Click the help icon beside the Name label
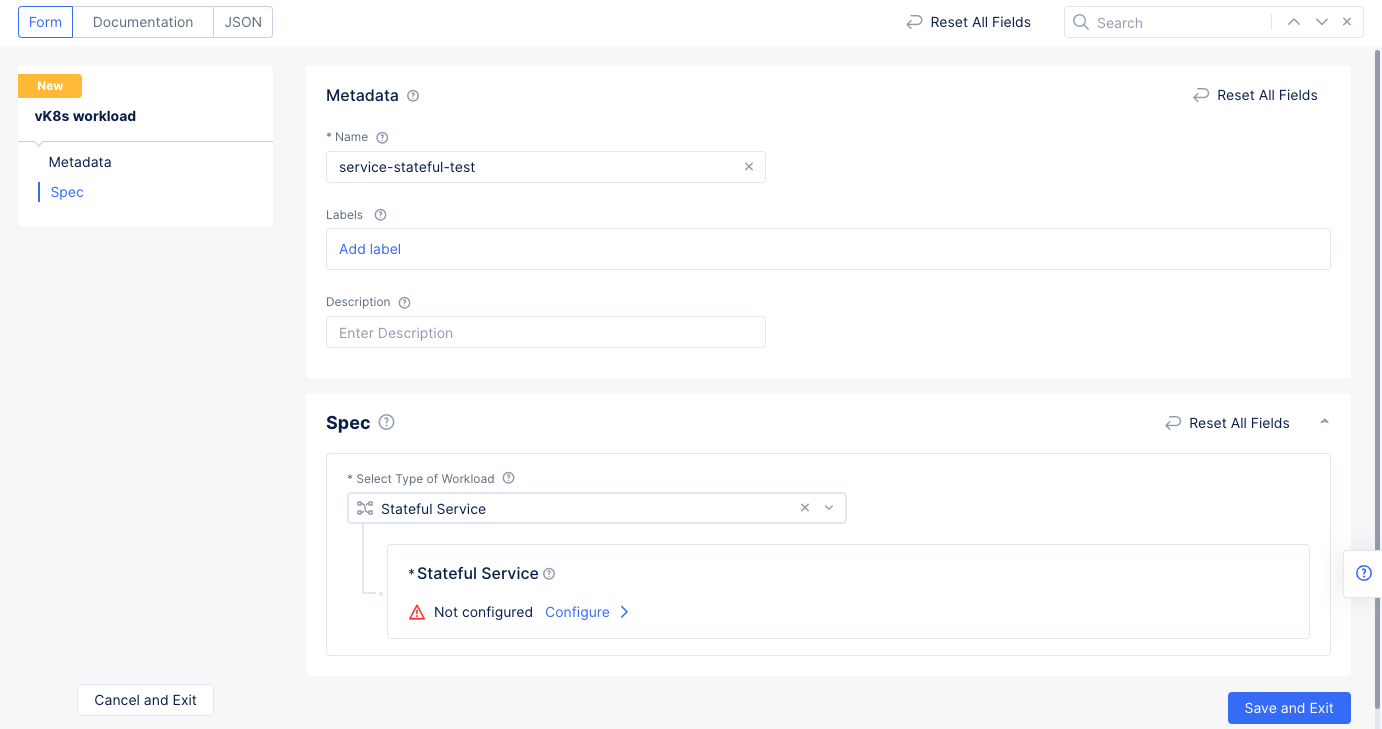 (382, 137)
